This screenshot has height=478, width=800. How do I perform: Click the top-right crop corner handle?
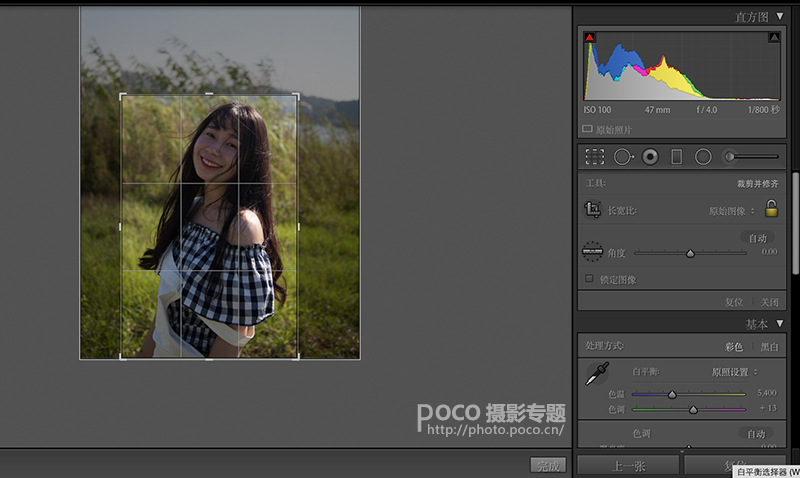click(x=296, y=96)
